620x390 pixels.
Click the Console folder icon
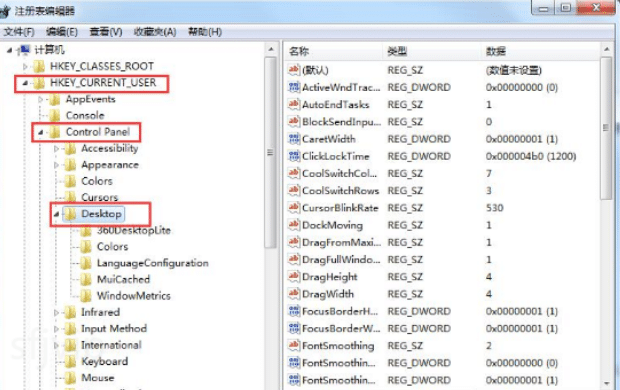(55, 115)
